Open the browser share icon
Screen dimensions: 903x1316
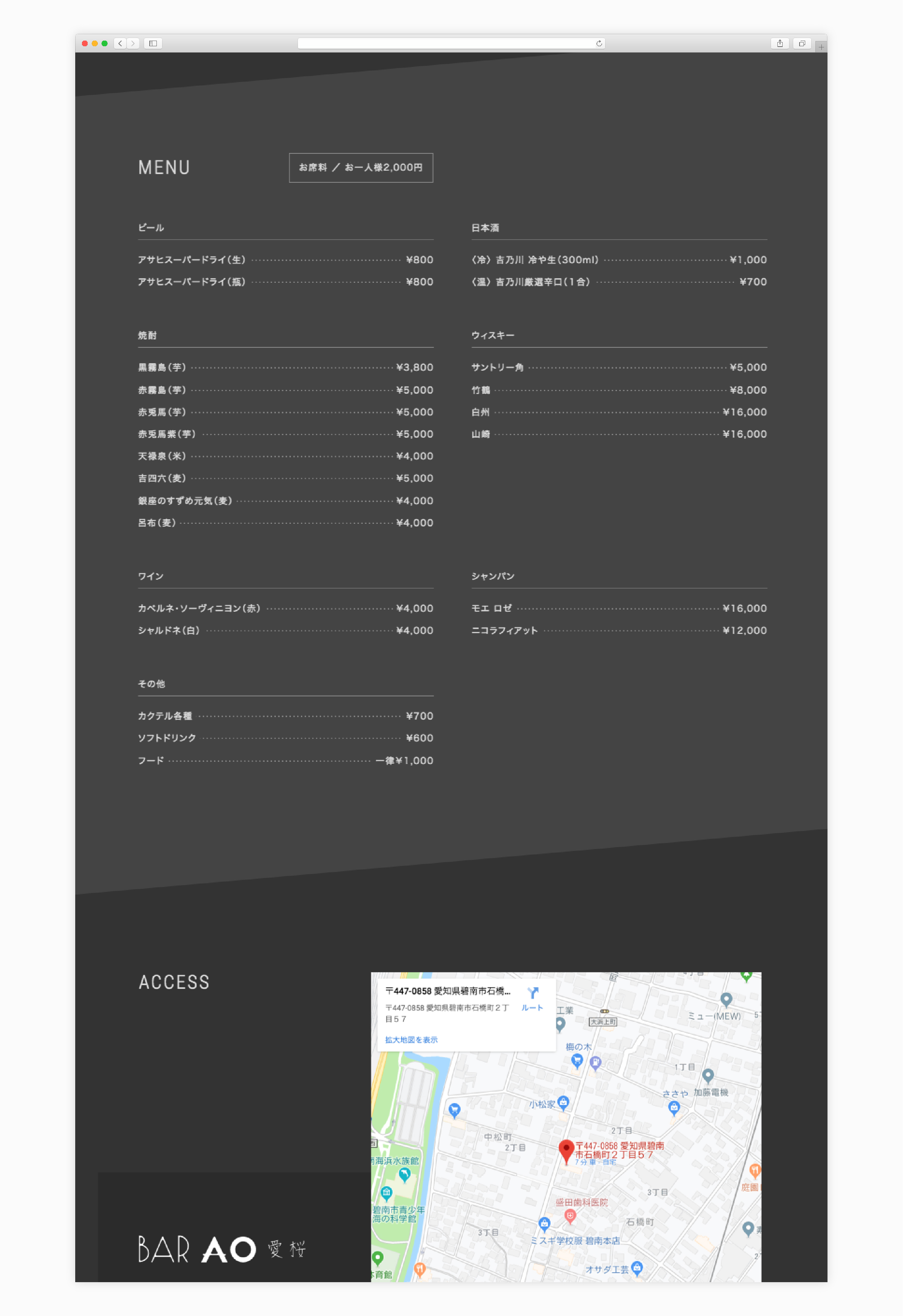pos(780,44)
